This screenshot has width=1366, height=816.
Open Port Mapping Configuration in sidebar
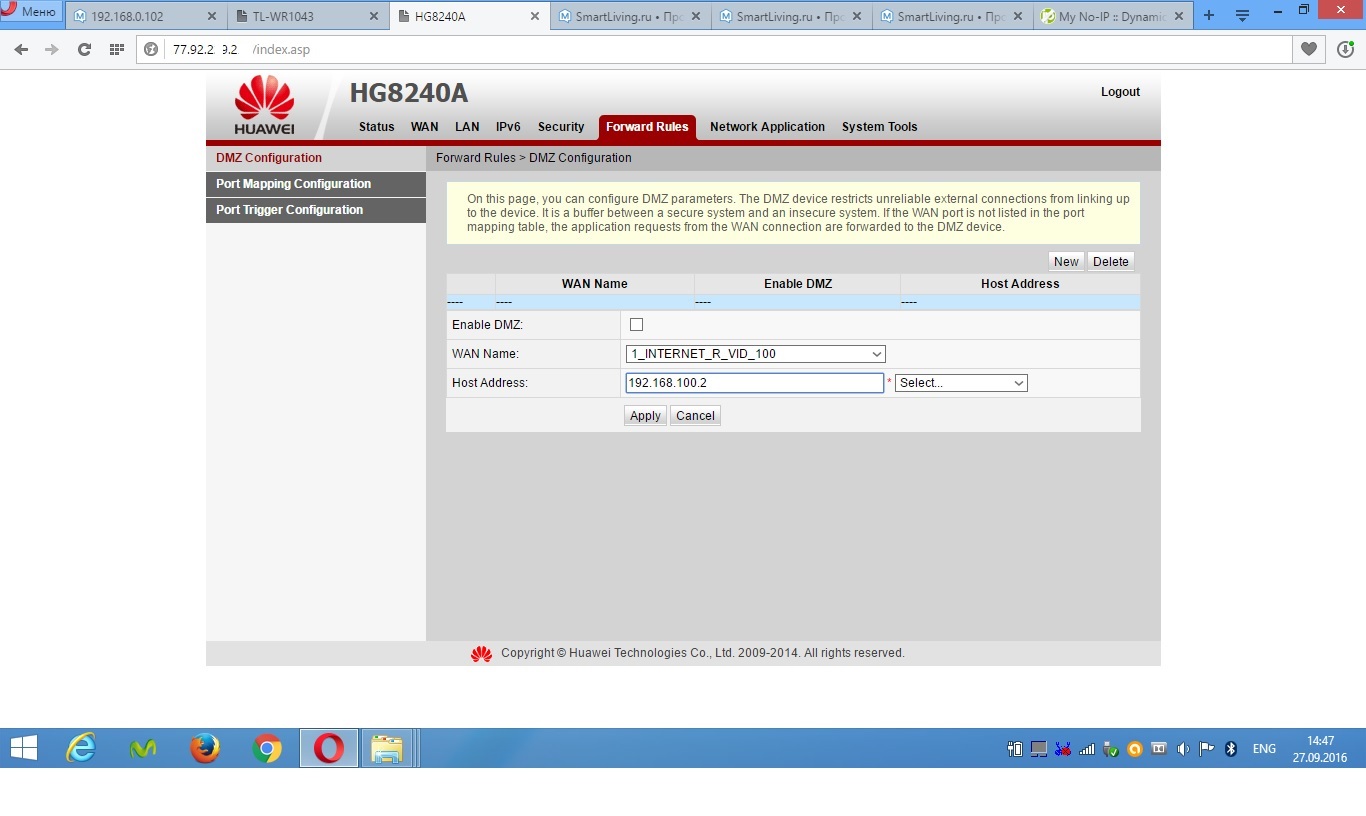click(293, 184)
